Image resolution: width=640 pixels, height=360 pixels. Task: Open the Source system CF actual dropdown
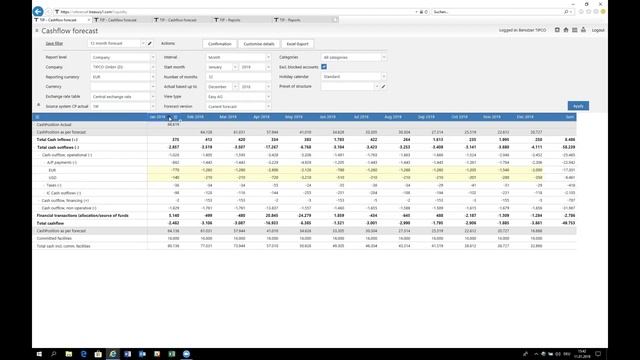pos(123,107)
